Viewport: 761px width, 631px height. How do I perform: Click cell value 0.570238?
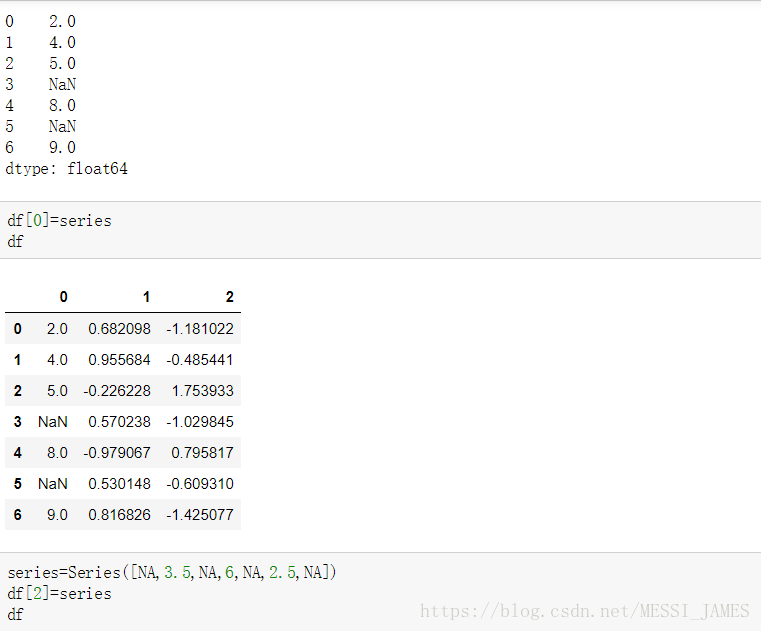(119, 422)
